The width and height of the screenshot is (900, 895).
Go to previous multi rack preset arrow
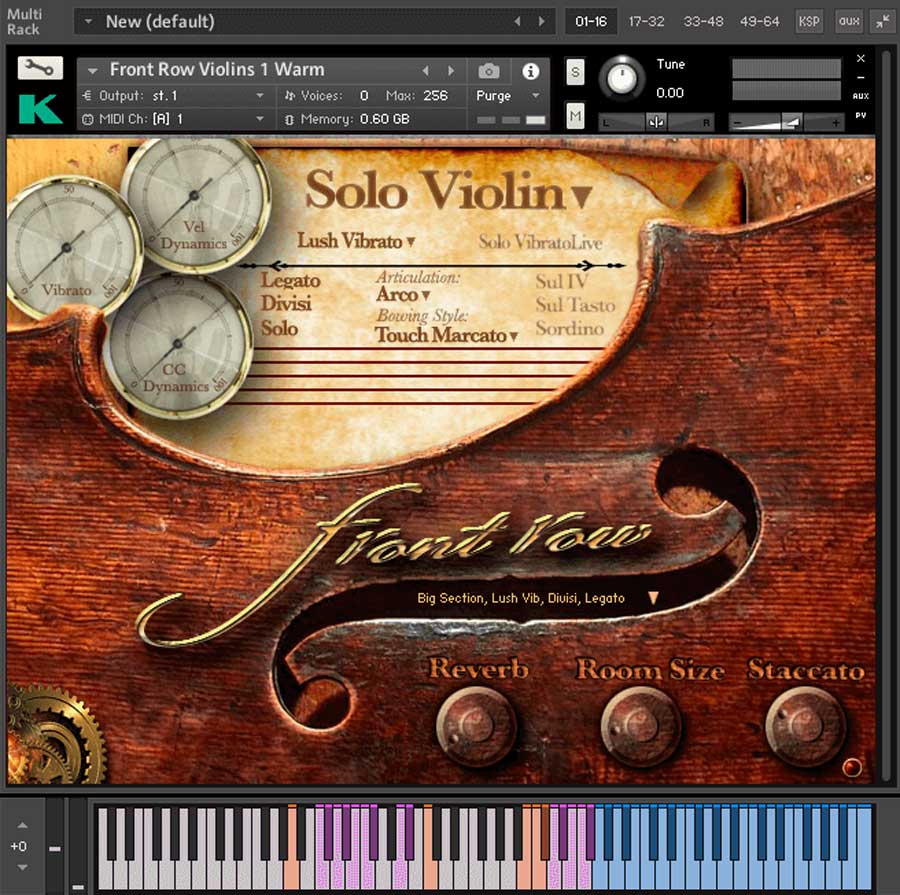click(517, 21)
